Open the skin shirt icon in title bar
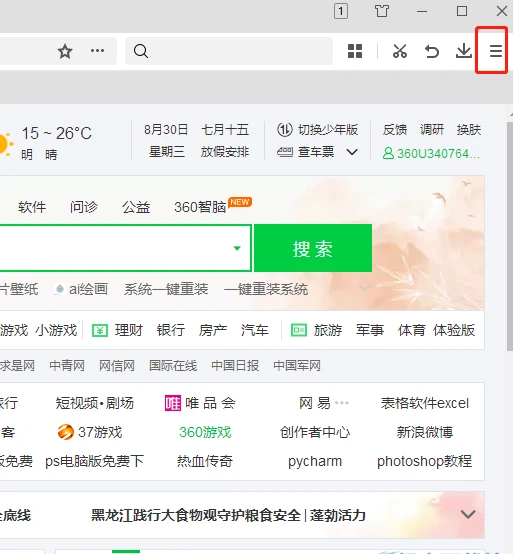 (x=382, y=11)
